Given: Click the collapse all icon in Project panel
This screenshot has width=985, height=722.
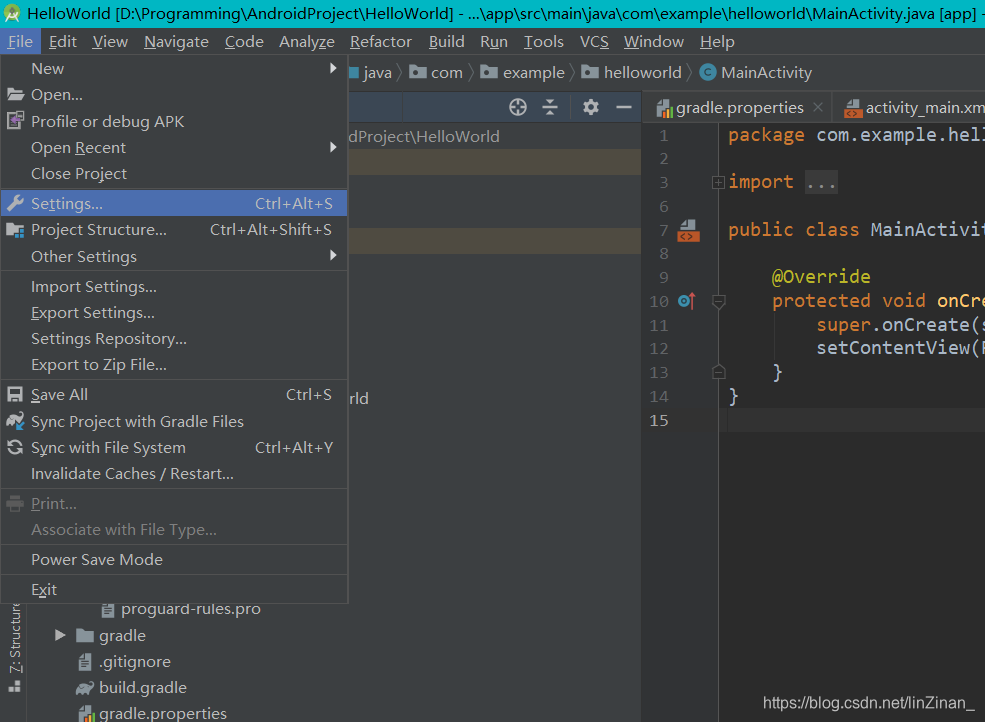Looking at the screenshot, I should [550, 107].
